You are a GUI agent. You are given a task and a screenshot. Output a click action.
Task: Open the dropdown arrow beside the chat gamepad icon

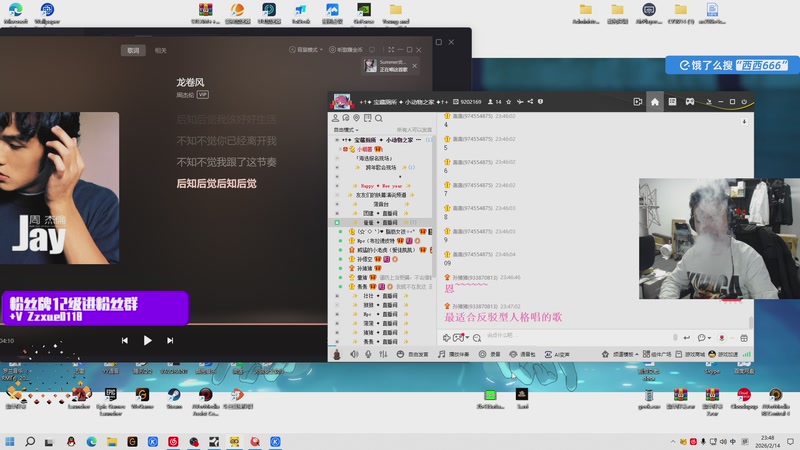[467, 338]
